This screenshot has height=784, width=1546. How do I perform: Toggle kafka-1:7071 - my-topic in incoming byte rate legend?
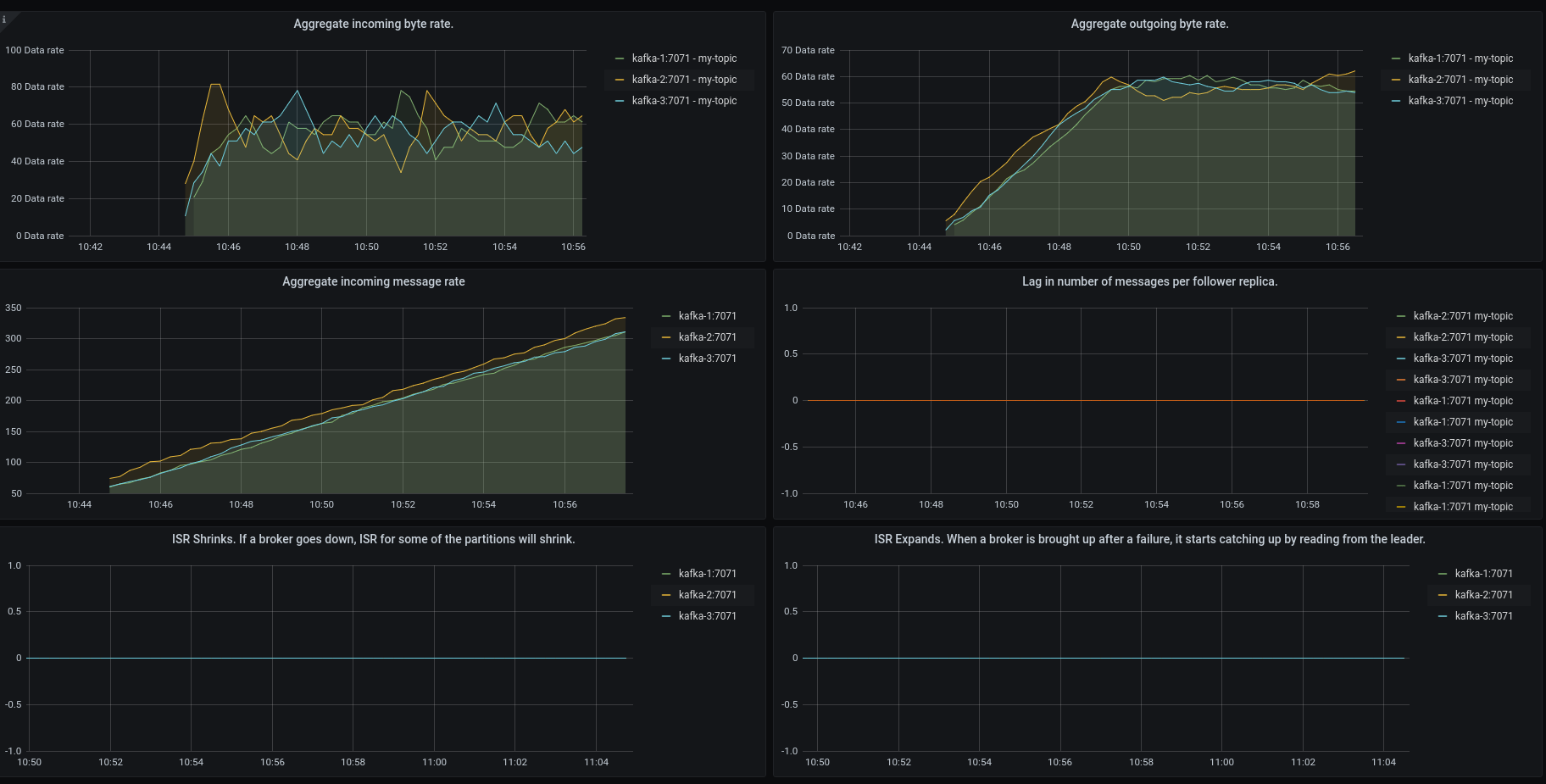[x=684, y=58]
